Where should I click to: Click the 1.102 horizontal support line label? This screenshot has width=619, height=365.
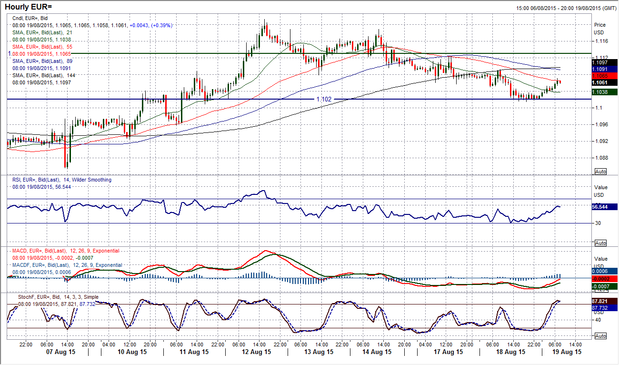(324, 99)
